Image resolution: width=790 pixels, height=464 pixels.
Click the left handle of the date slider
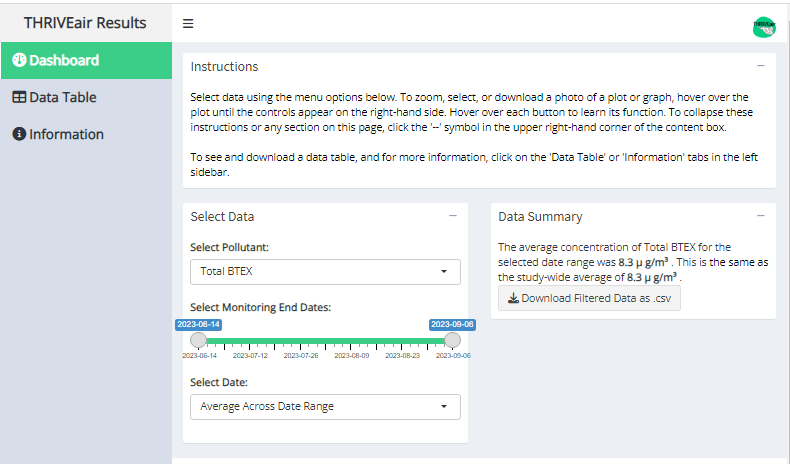199,341
